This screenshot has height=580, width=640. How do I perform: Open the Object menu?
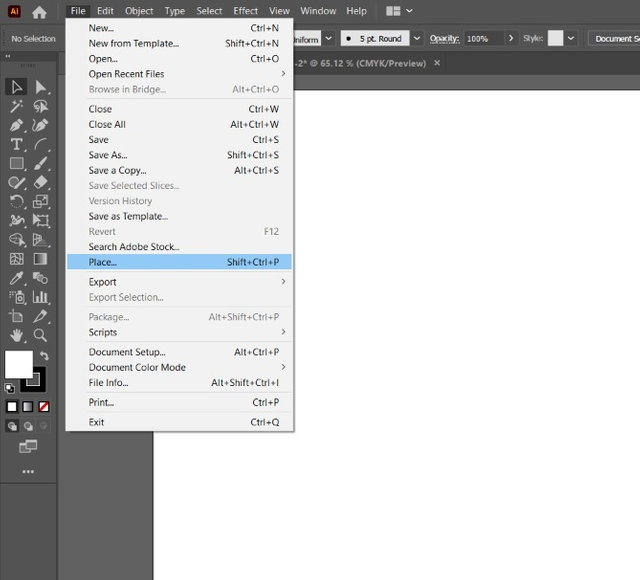pos(139,11)
